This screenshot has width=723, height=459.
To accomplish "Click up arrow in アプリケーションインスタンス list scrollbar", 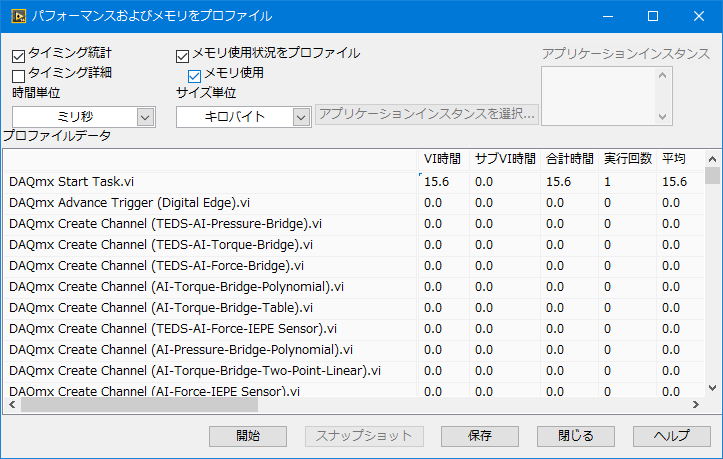I will tap(663, 75).
